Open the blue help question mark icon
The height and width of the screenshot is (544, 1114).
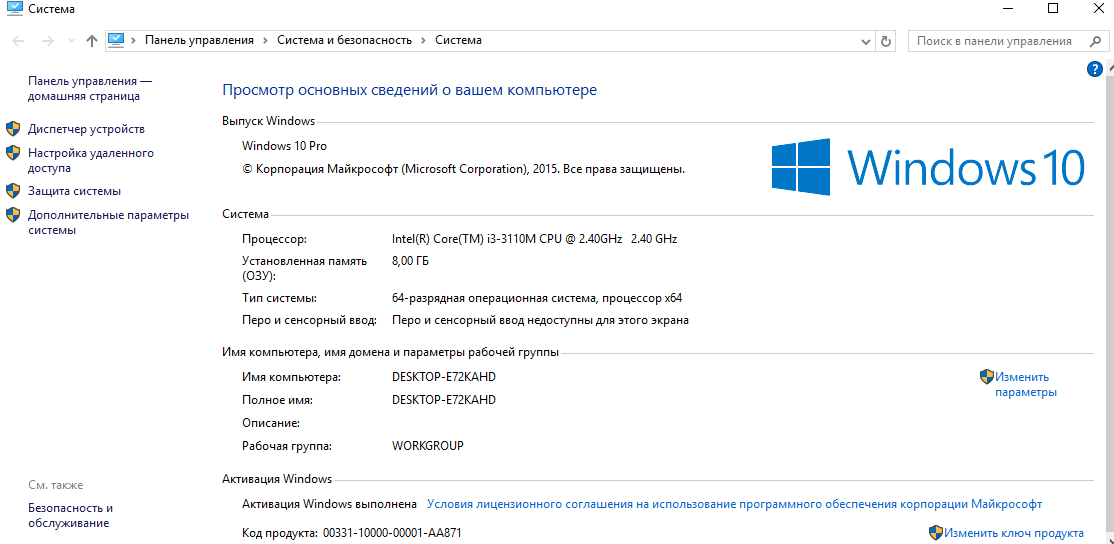[x=1095, y=69]
